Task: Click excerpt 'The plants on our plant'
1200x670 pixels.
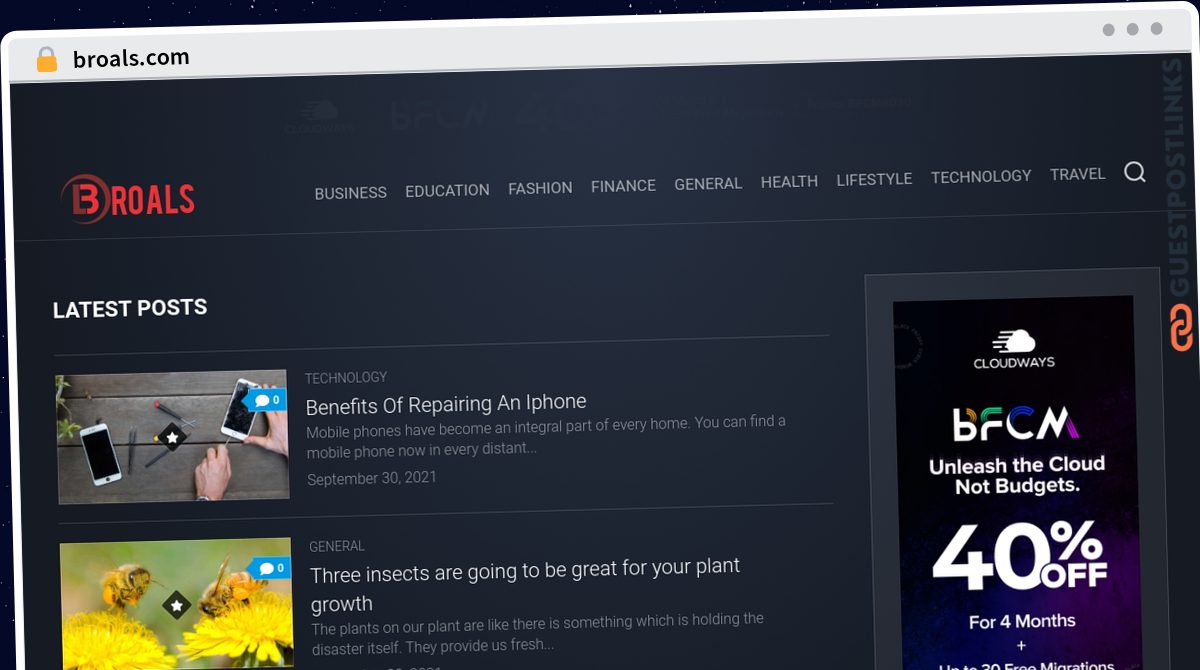Action: coord(538,632)
